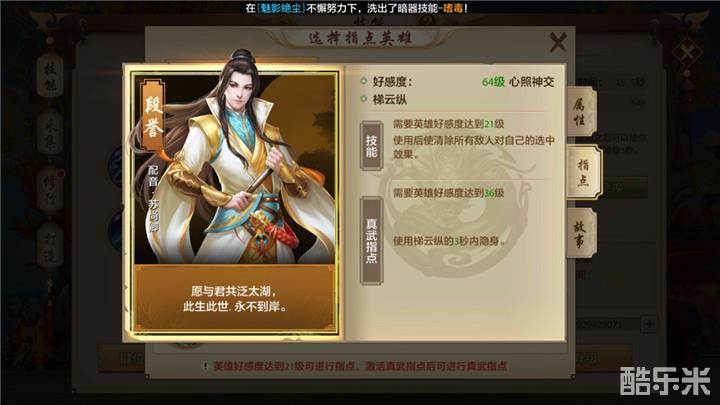Click the diamond X icon on background panel
The height and width of the screenshot is (405, 720).
click(687, 52)
